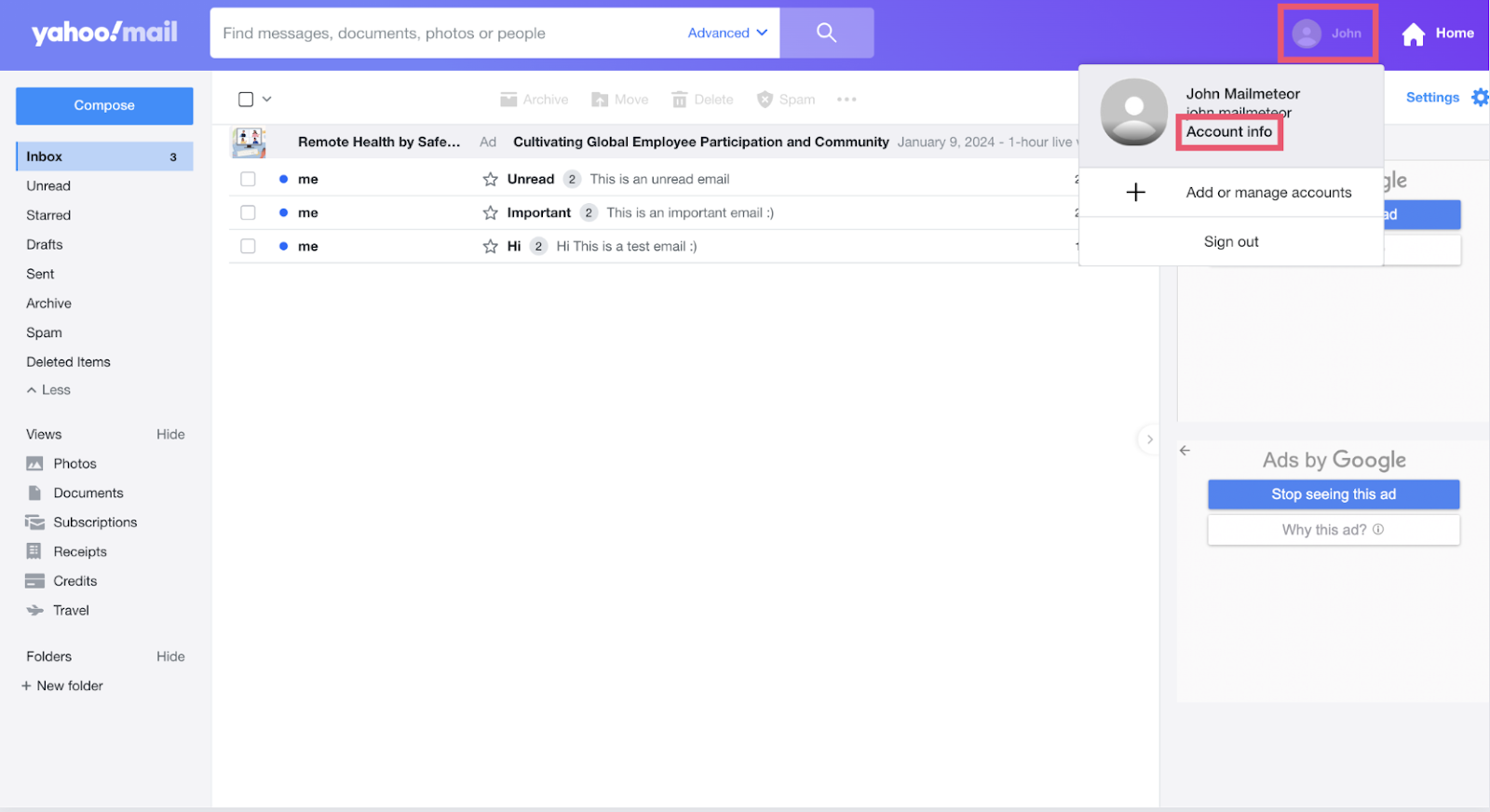Click the Subscriptions view icon

point(34,522)
